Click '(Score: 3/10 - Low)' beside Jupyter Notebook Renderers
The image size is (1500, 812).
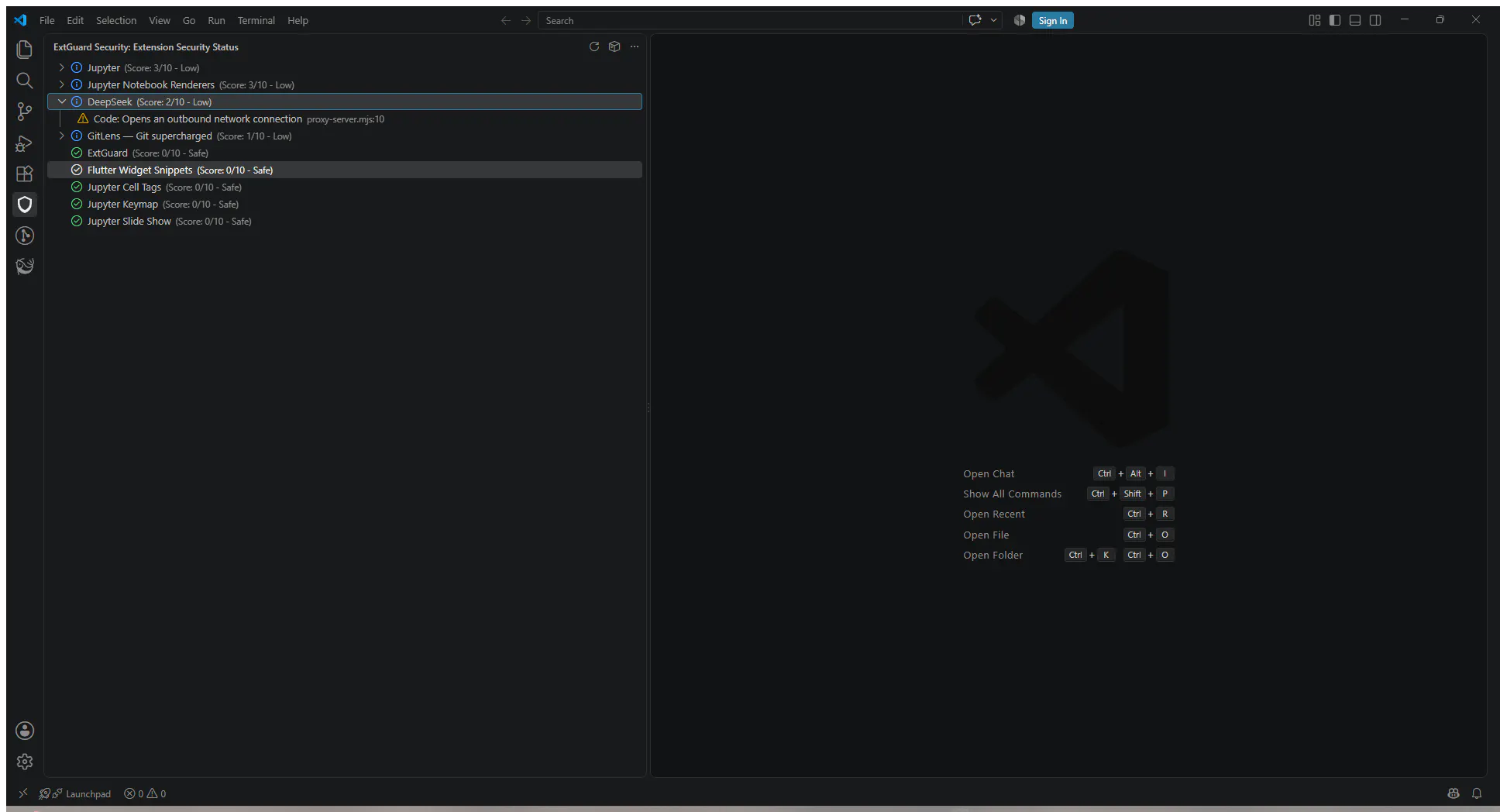[x=256, y=85]
